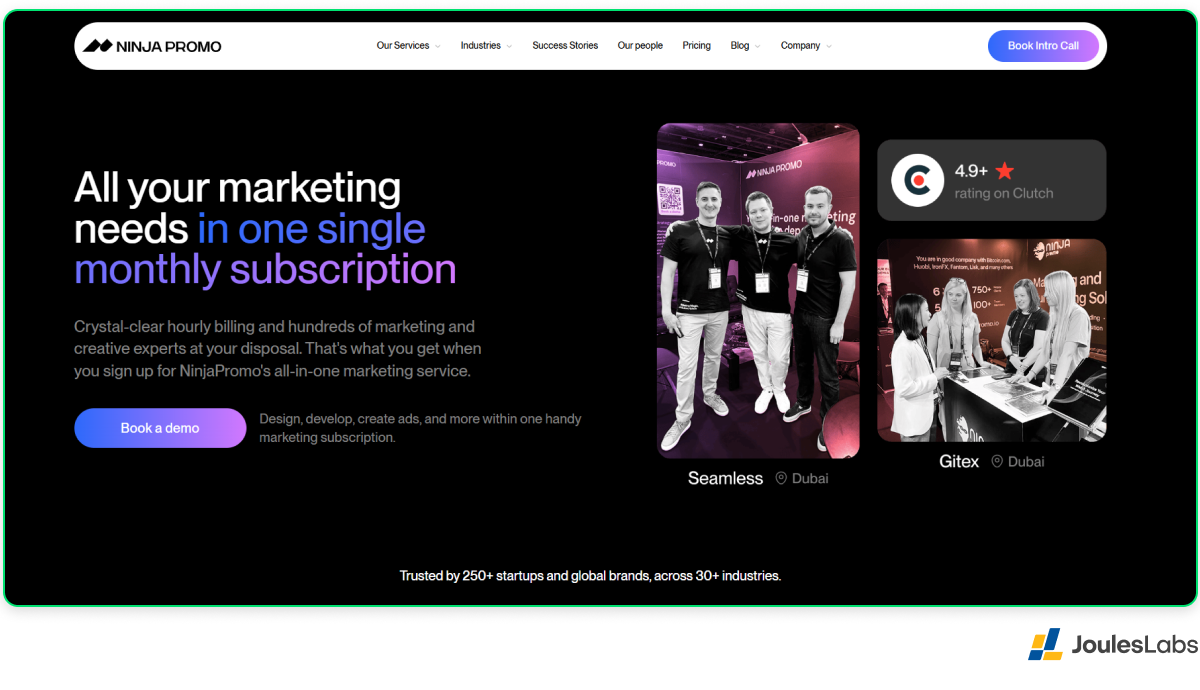Expand the Industries dropdown arrow
Viewport: 1200px width, 690px height.
coord(509,46)
